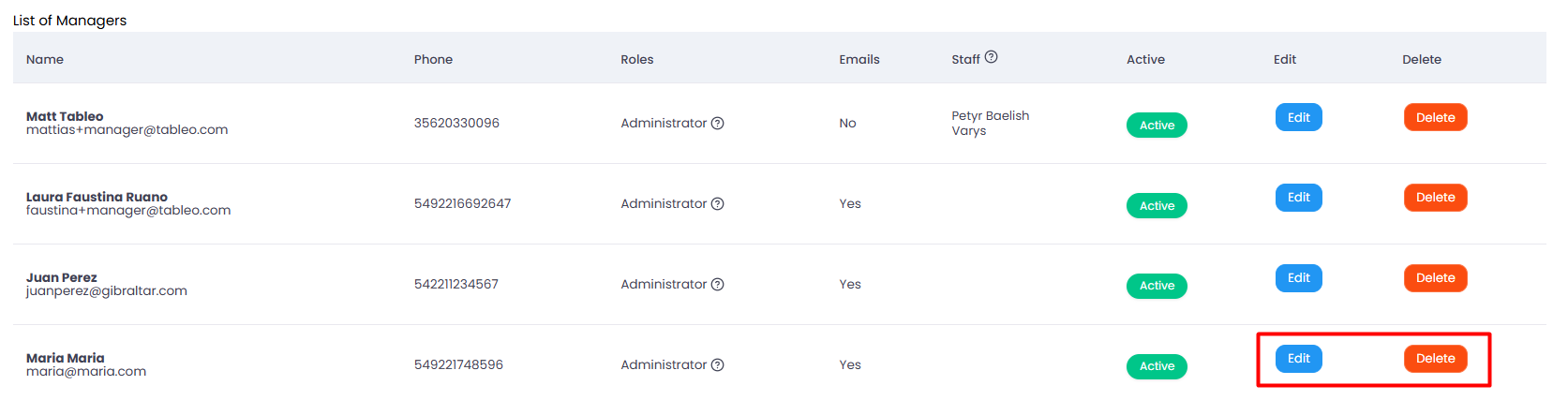Image resolution: width=1568 pixels, height=415 pixels.
Task: Delete manager Maria Maria
Action: coord(1435,359)
